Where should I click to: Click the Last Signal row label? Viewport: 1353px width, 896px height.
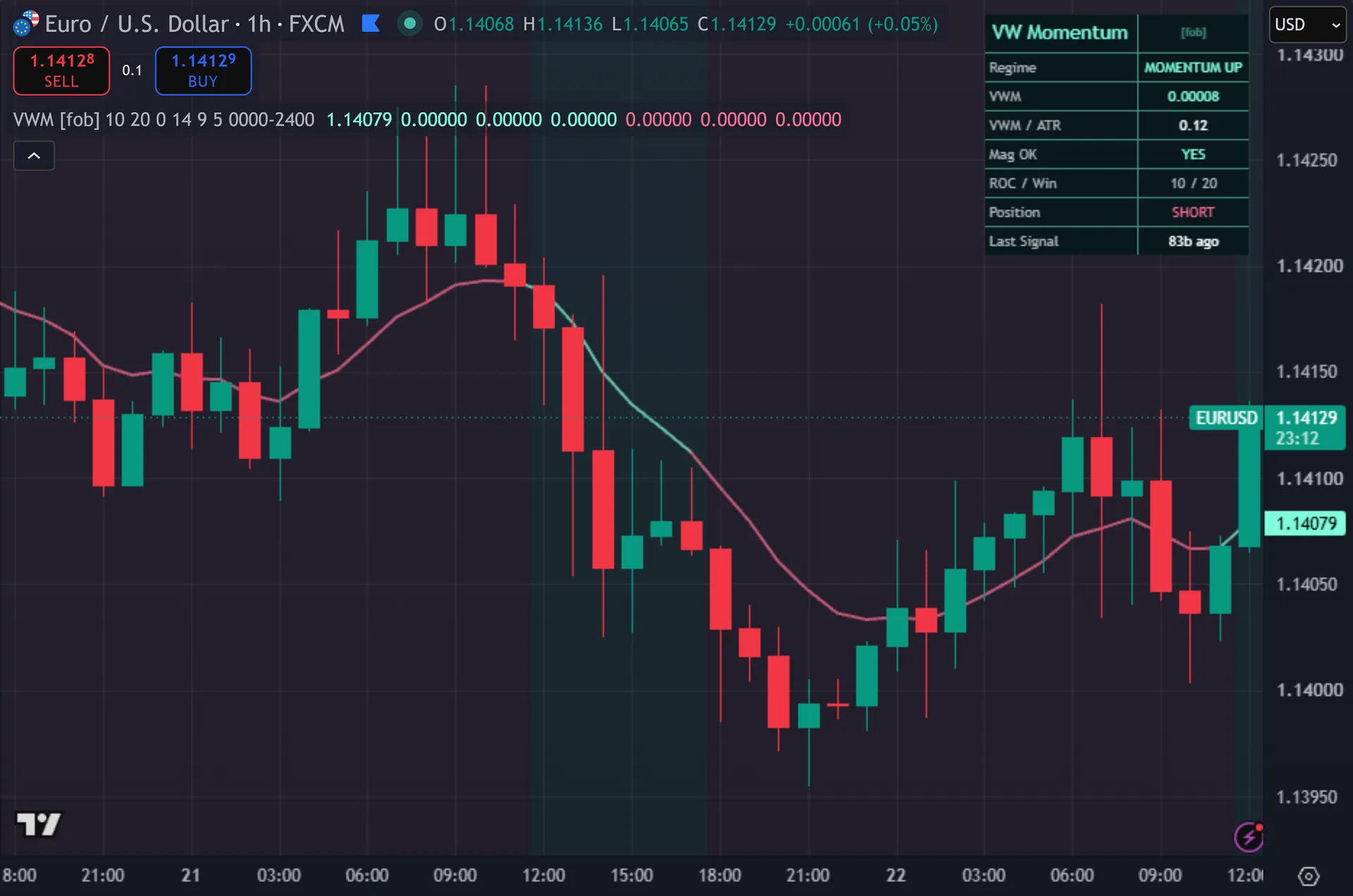pyautogui.click(x=1023, y=241)
